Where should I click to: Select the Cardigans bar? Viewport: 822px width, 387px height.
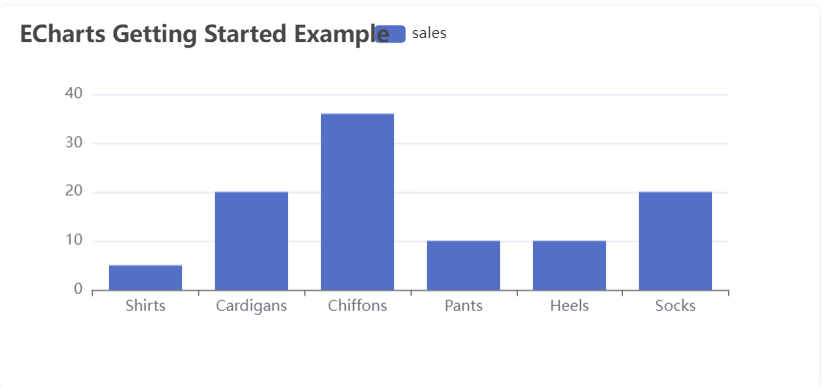pyautogui.click(x=251, y=241)
